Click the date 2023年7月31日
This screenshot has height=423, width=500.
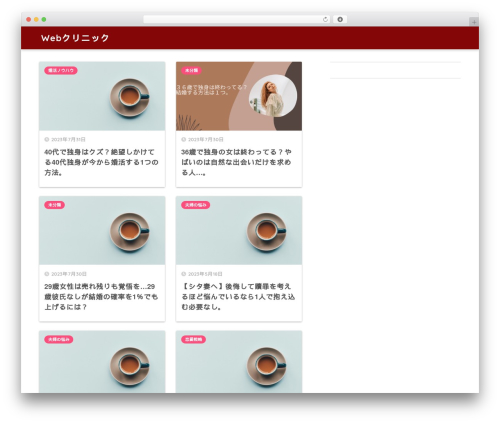[x=68, y=139]
